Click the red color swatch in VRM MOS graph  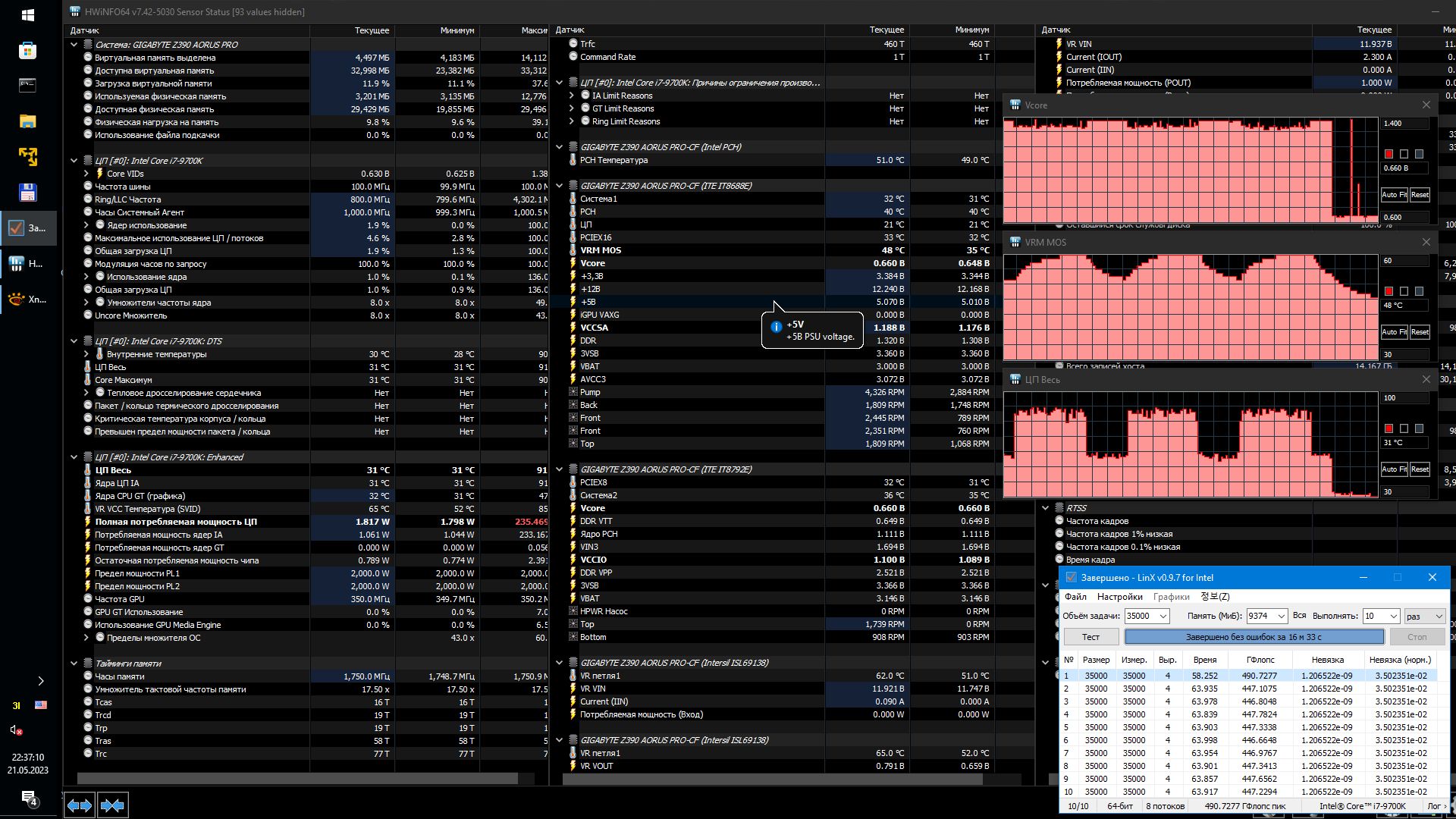pos(1389,291)
